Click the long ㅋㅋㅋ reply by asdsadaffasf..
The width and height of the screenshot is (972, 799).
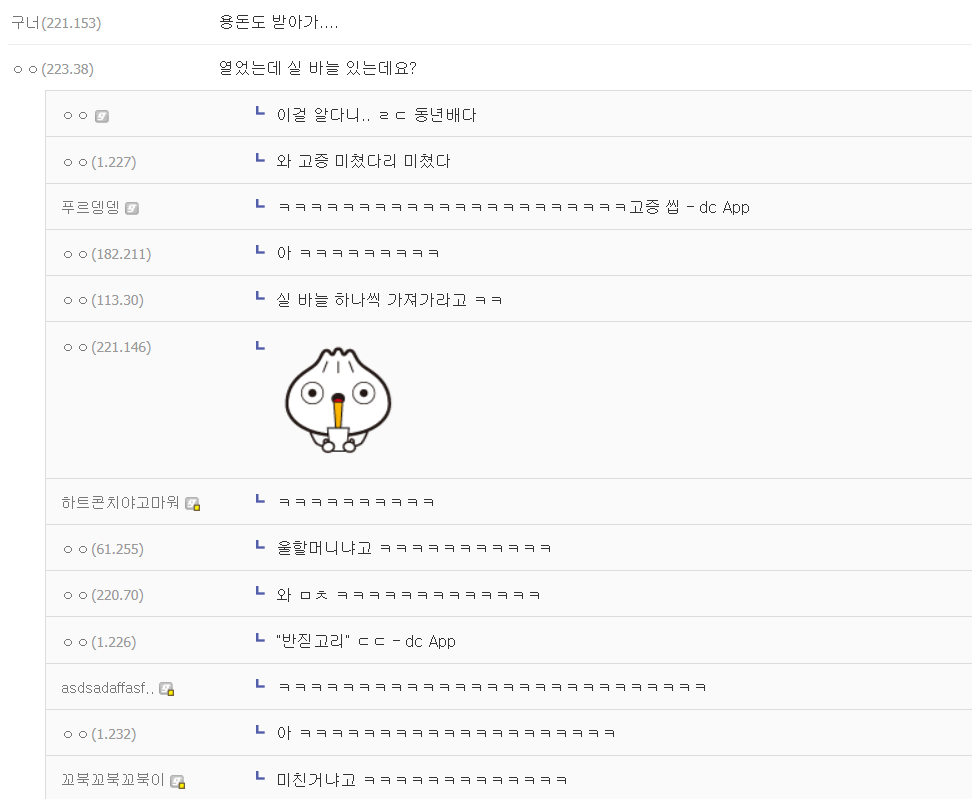point(492,687)
